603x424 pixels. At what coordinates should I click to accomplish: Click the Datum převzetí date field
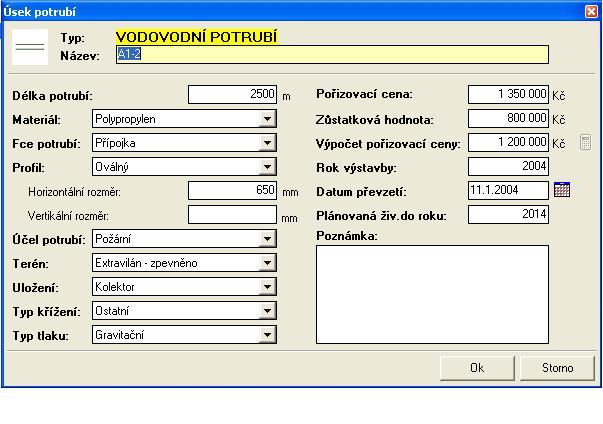508,190
